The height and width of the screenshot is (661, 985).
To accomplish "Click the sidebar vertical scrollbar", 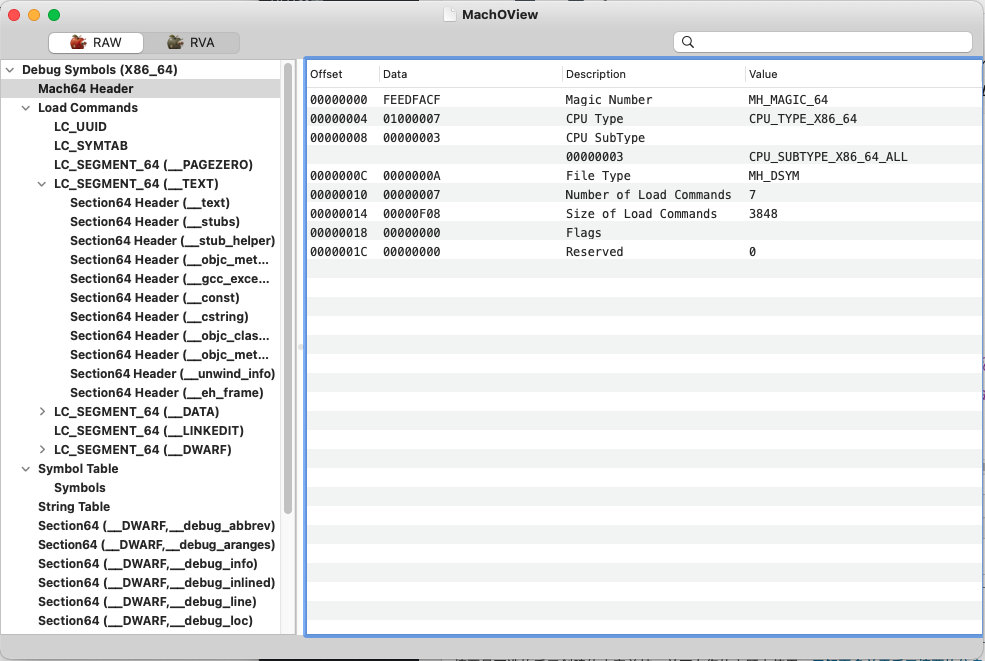I will [x=288, y=289].
